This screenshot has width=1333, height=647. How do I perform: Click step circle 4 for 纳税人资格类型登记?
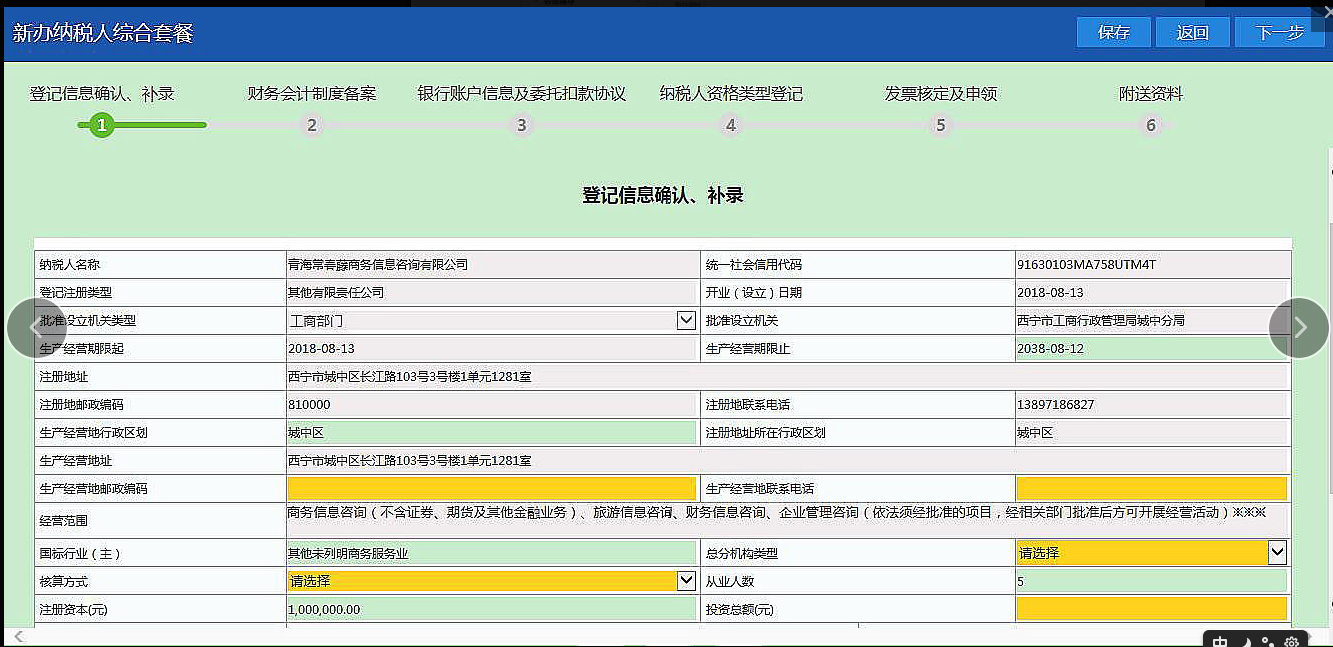click(731, 125)
